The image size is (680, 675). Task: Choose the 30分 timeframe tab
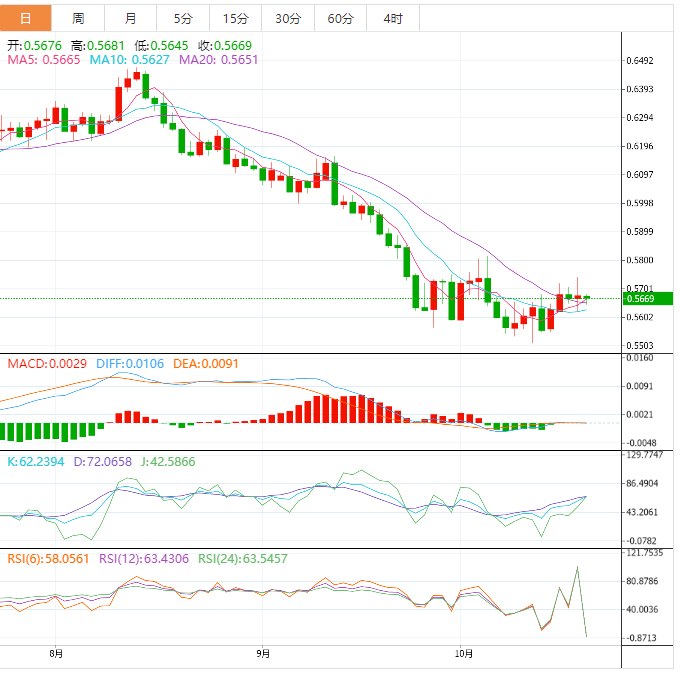(x=287, y=19)
